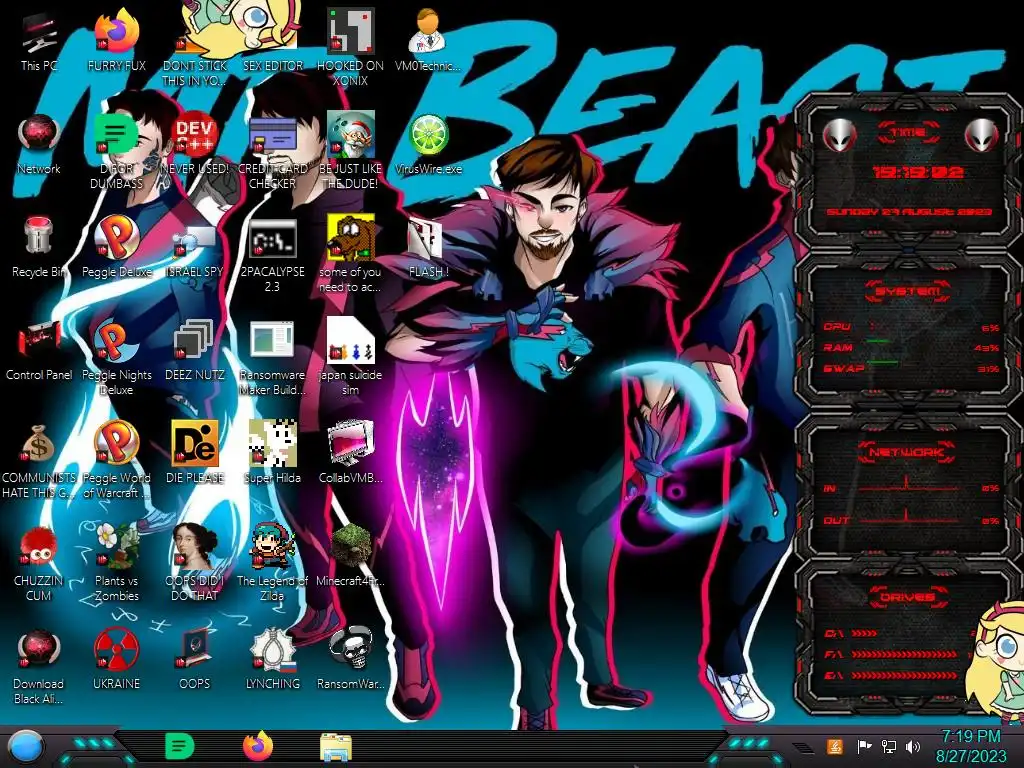Open the japan sim document icon

click(350, 358)
